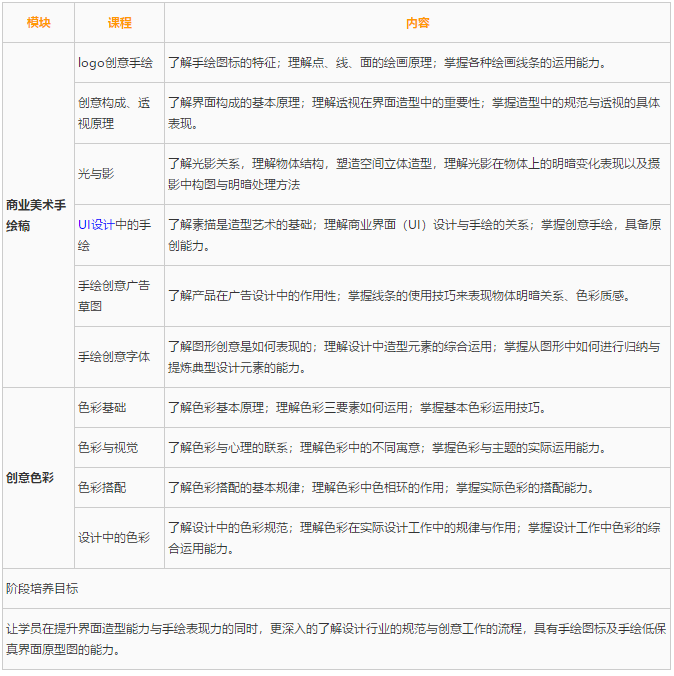Select the 内容 column header

(417, 22)
